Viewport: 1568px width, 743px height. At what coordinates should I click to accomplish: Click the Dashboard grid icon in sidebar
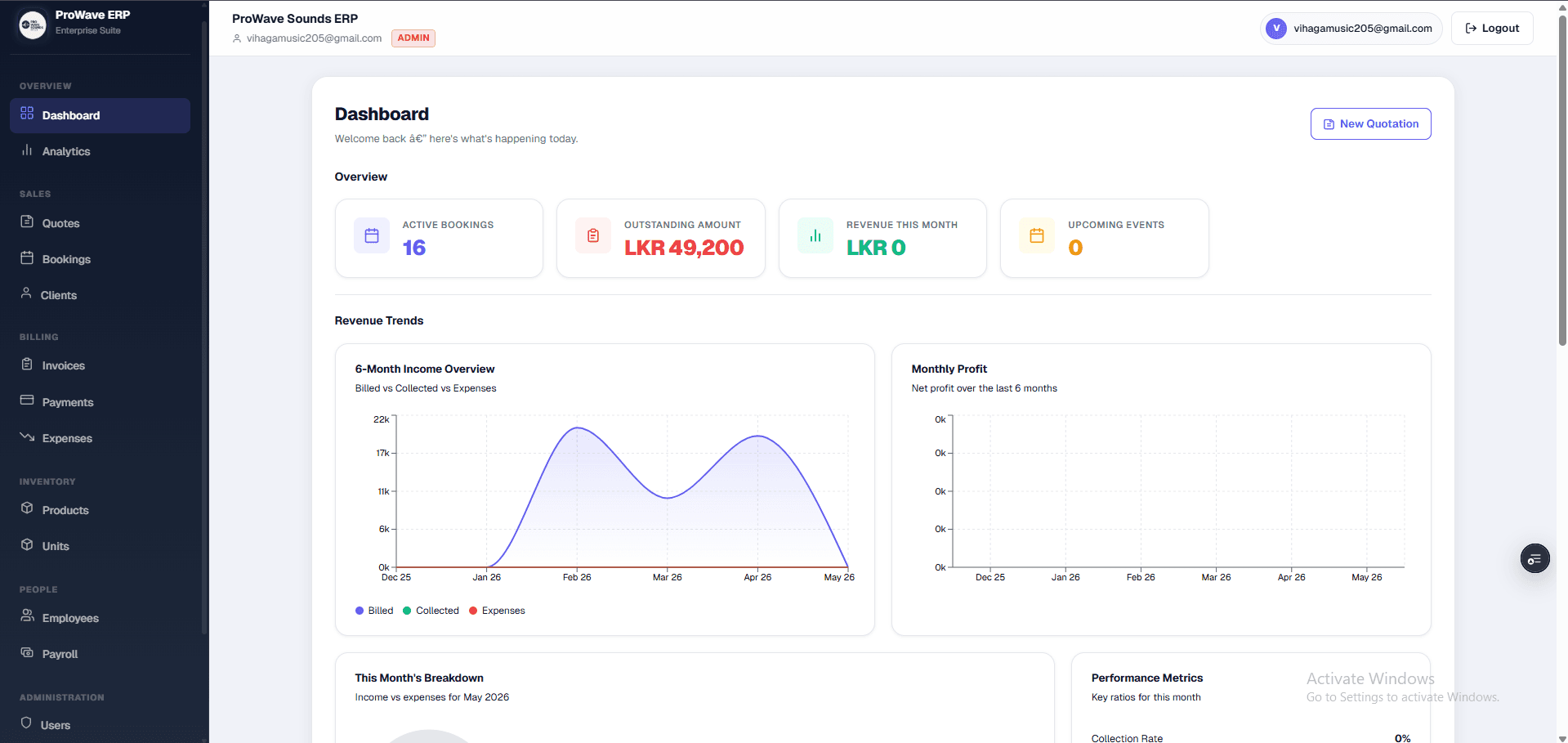click(x=27, y=113)
